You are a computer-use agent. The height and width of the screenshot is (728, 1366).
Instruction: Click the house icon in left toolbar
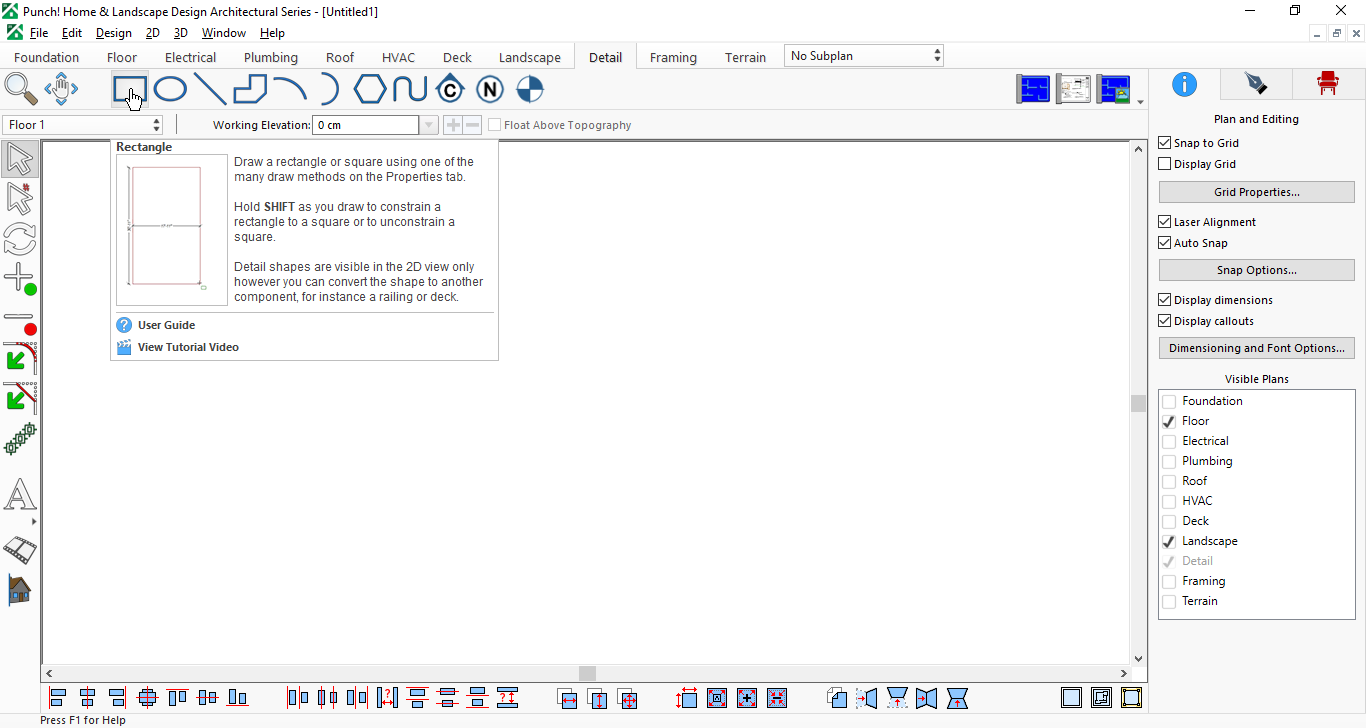[x=20, y=589]
